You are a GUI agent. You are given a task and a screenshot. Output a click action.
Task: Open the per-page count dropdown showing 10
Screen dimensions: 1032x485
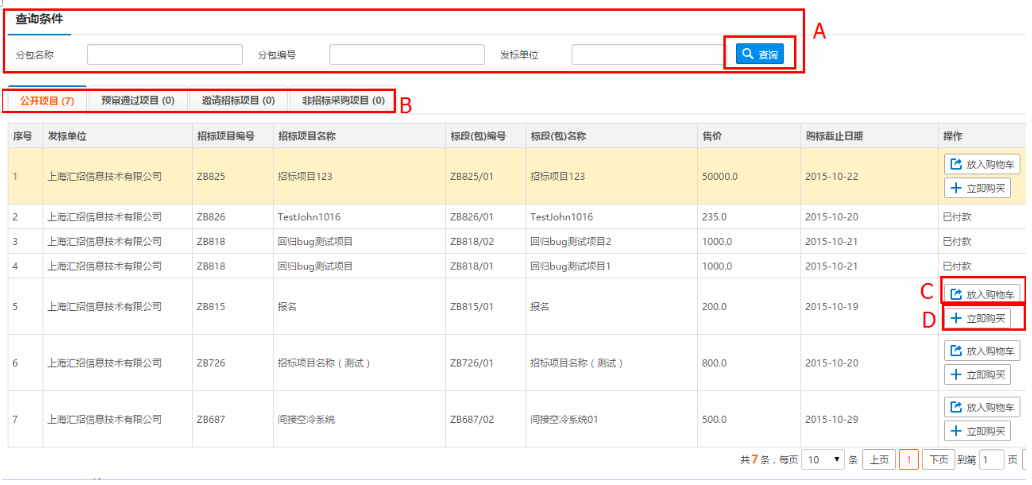(x=823, y=460)
